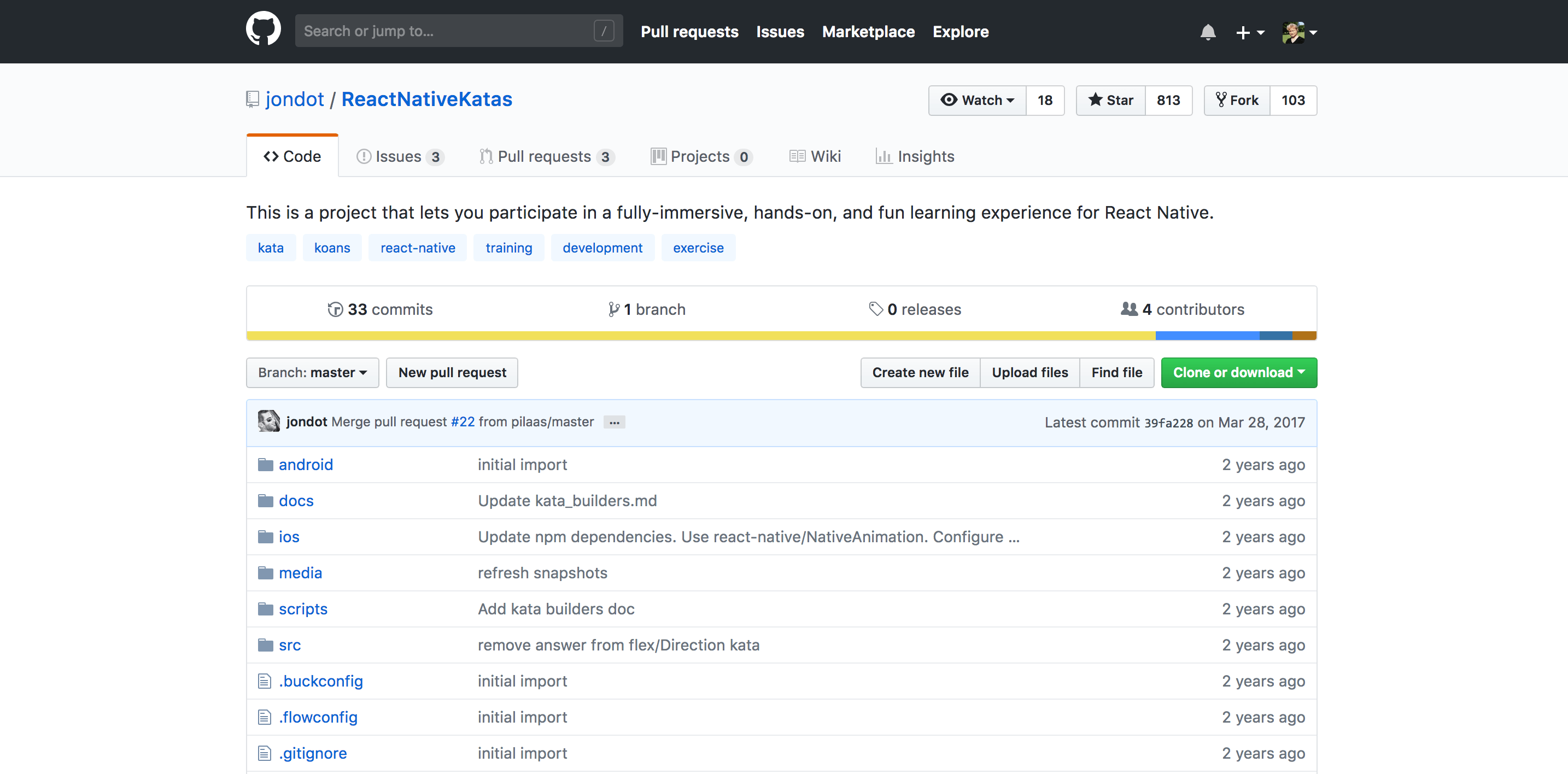
Task: View the 4 contributors page
Action: 1183,309
